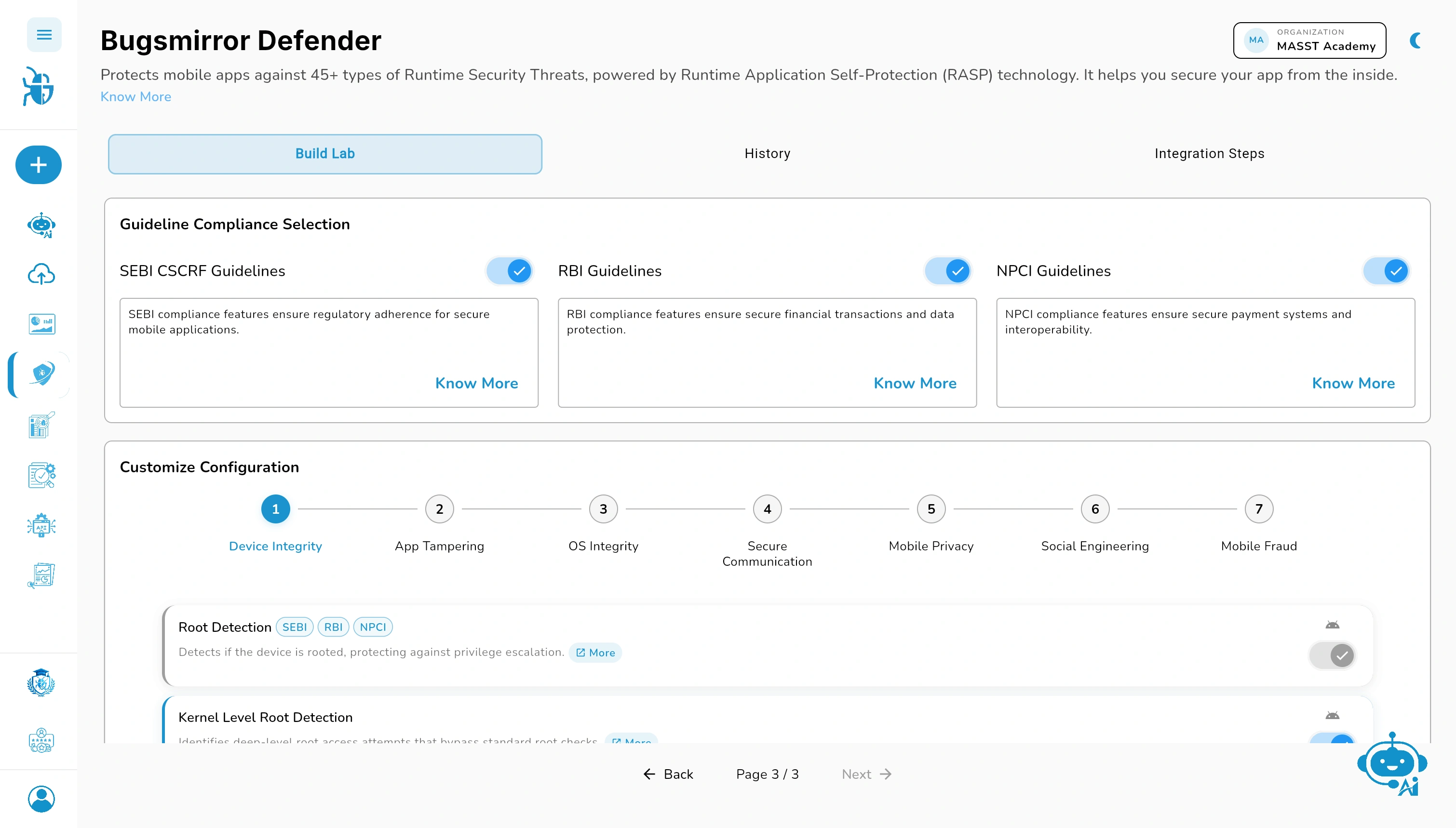Go to step 6 Social Engineering
Screen dimensions: 1456x828
click(1095, 509)
